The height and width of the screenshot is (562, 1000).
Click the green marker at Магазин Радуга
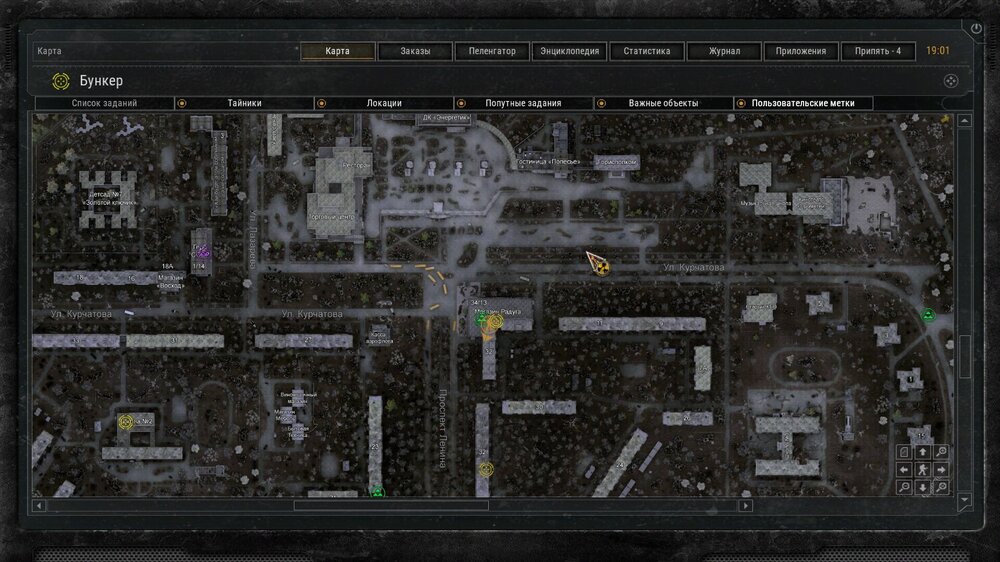coord(482,318)
